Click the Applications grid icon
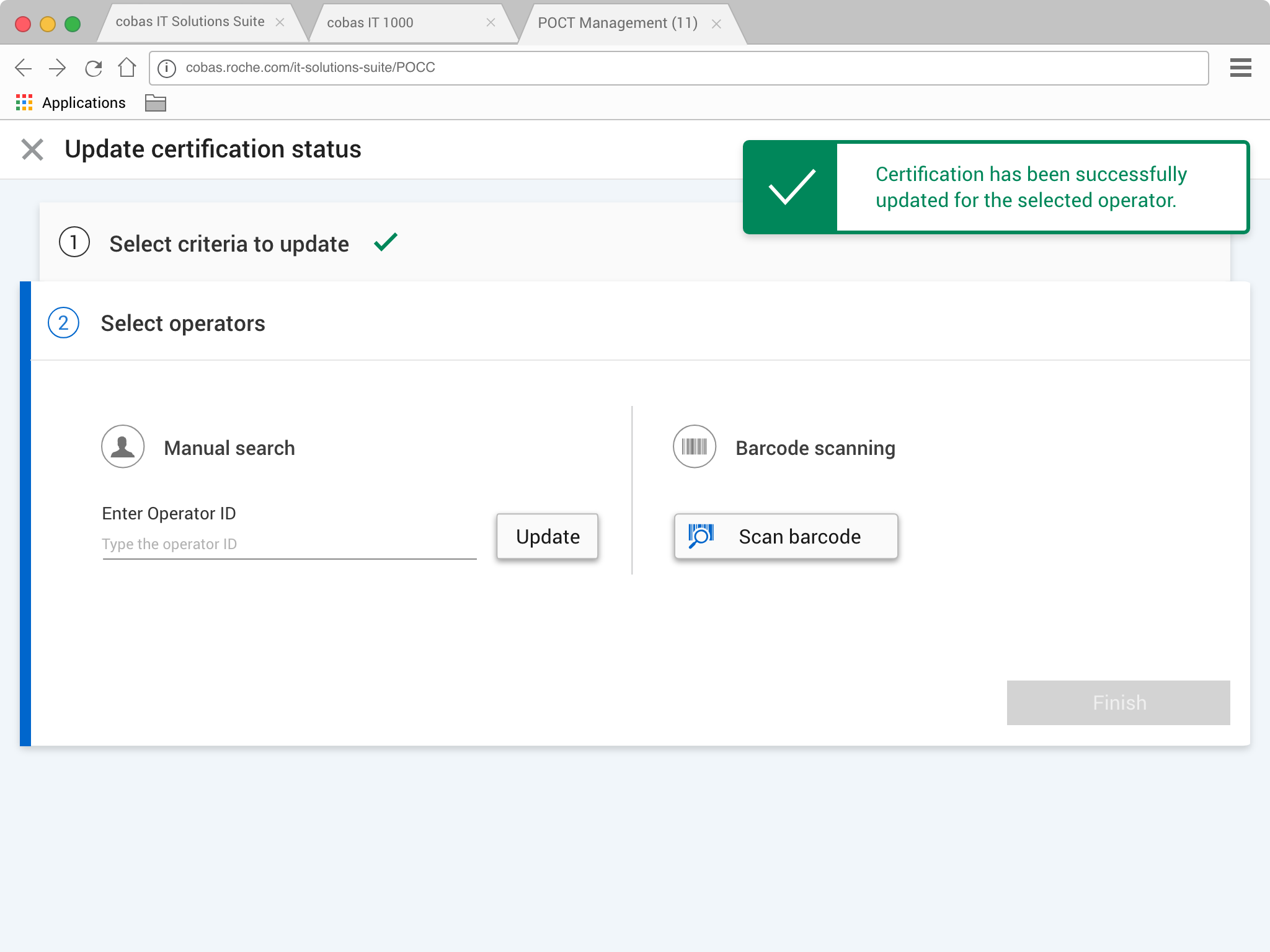The image size is (1270, 952). pos(24,103)
